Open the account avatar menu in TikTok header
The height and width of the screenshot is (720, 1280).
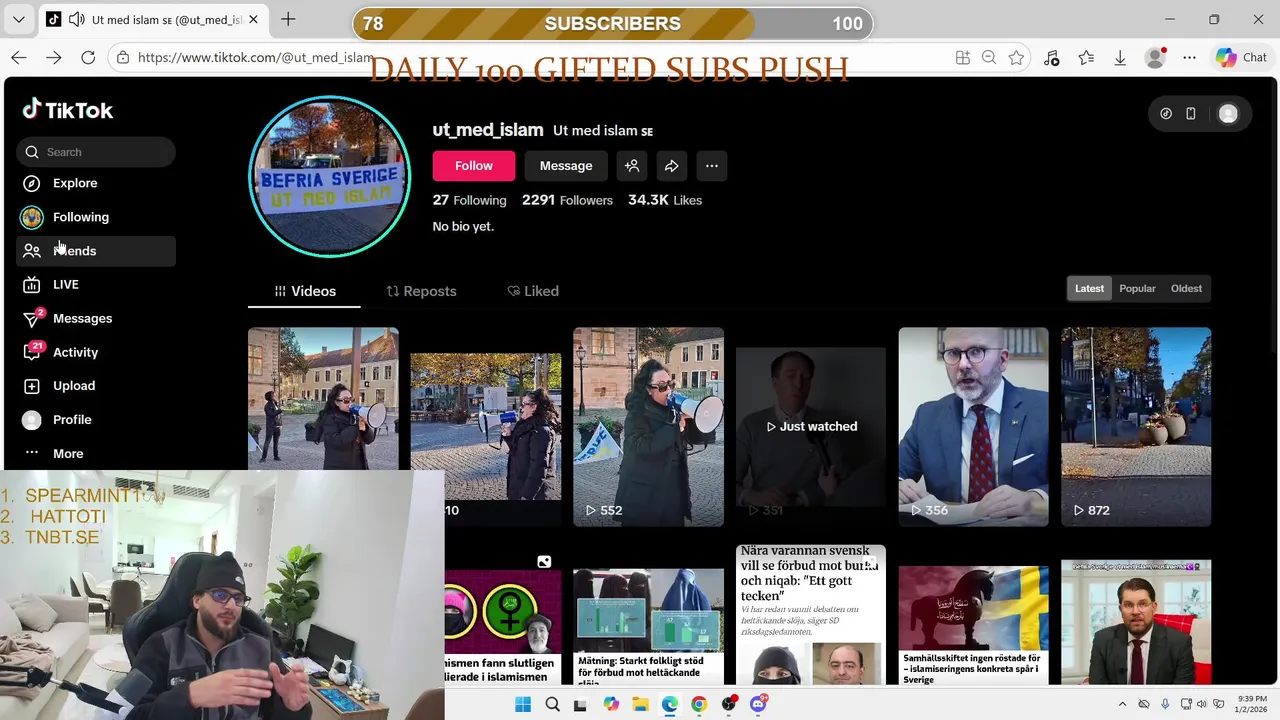tap(1228, 114)
